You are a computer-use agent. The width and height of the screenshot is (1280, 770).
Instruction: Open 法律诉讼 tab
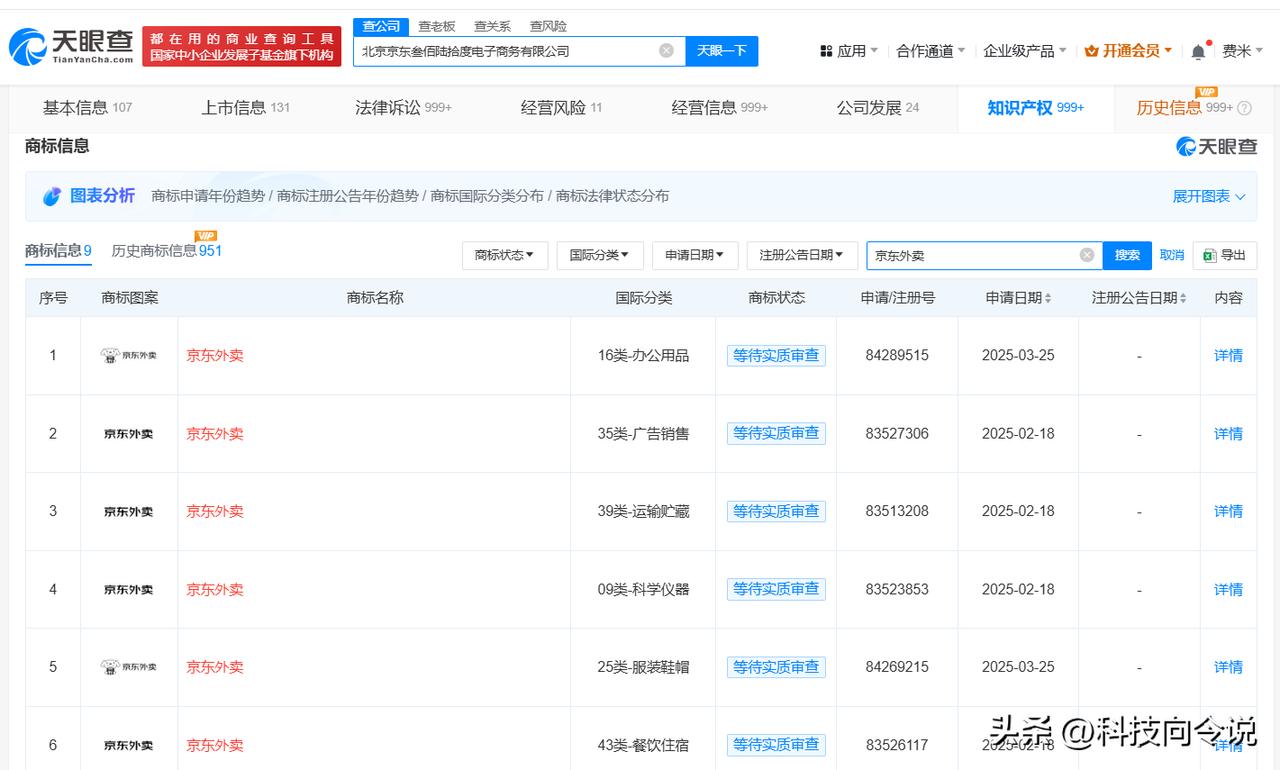(403, 108)
